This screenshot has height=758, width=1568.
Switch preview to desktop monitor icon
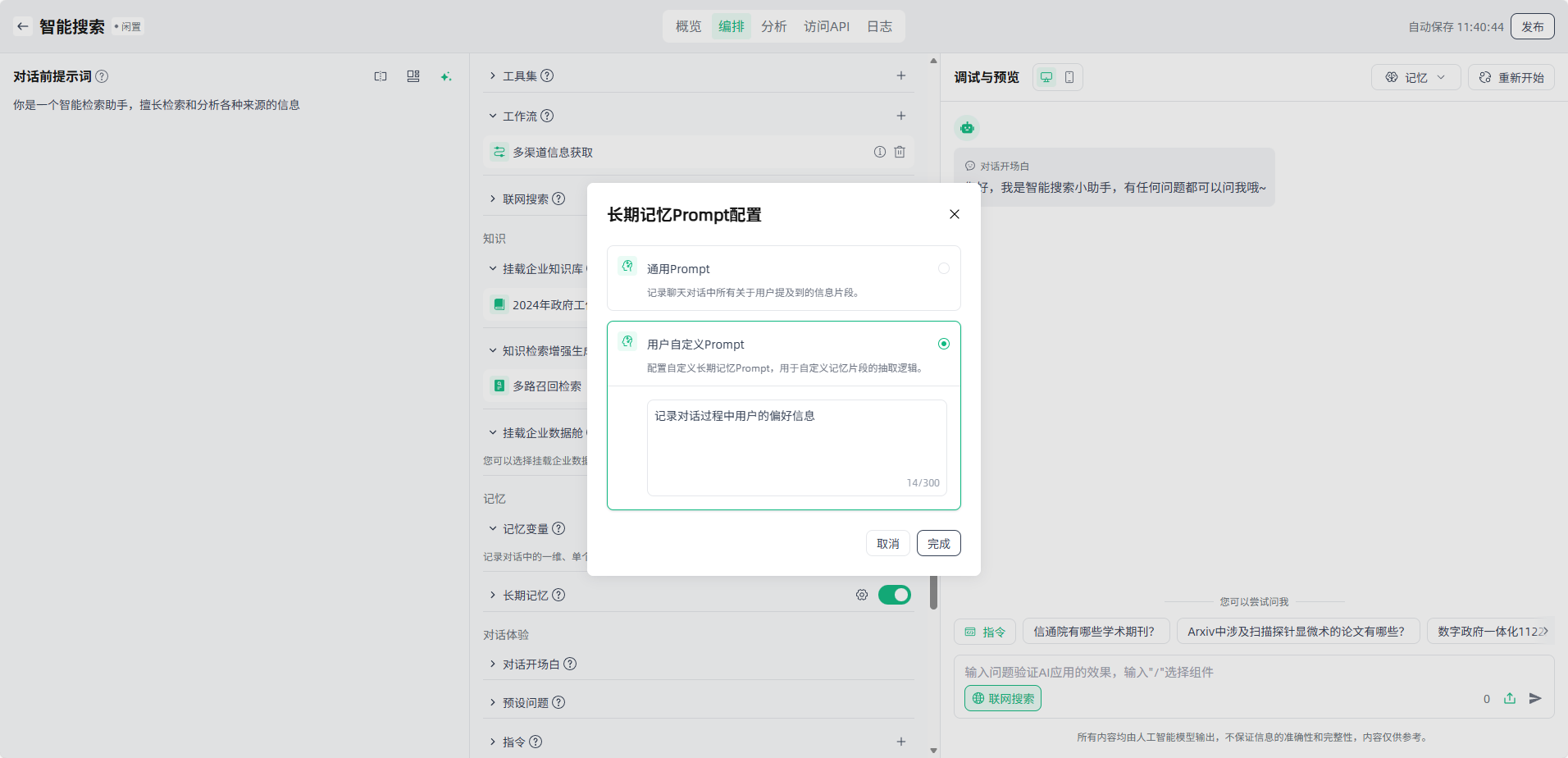pos(1046,77)
